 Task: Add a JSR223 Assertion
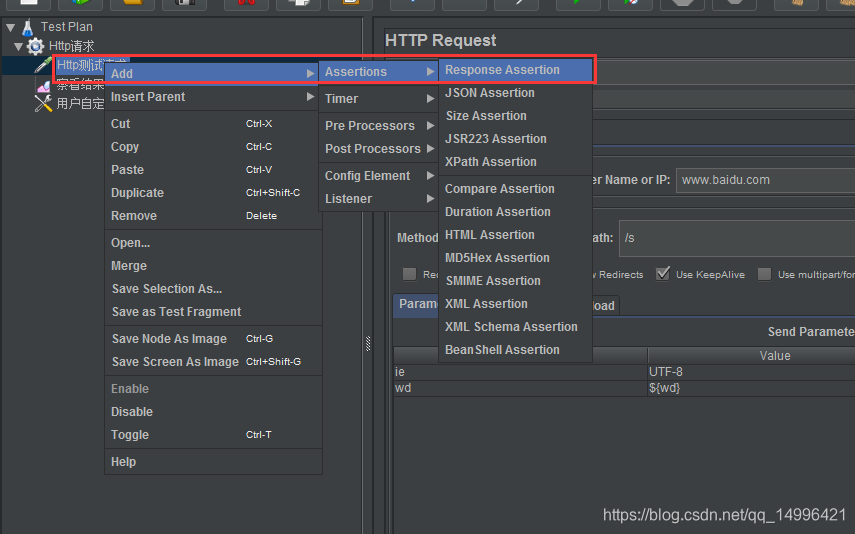[515, 139]
